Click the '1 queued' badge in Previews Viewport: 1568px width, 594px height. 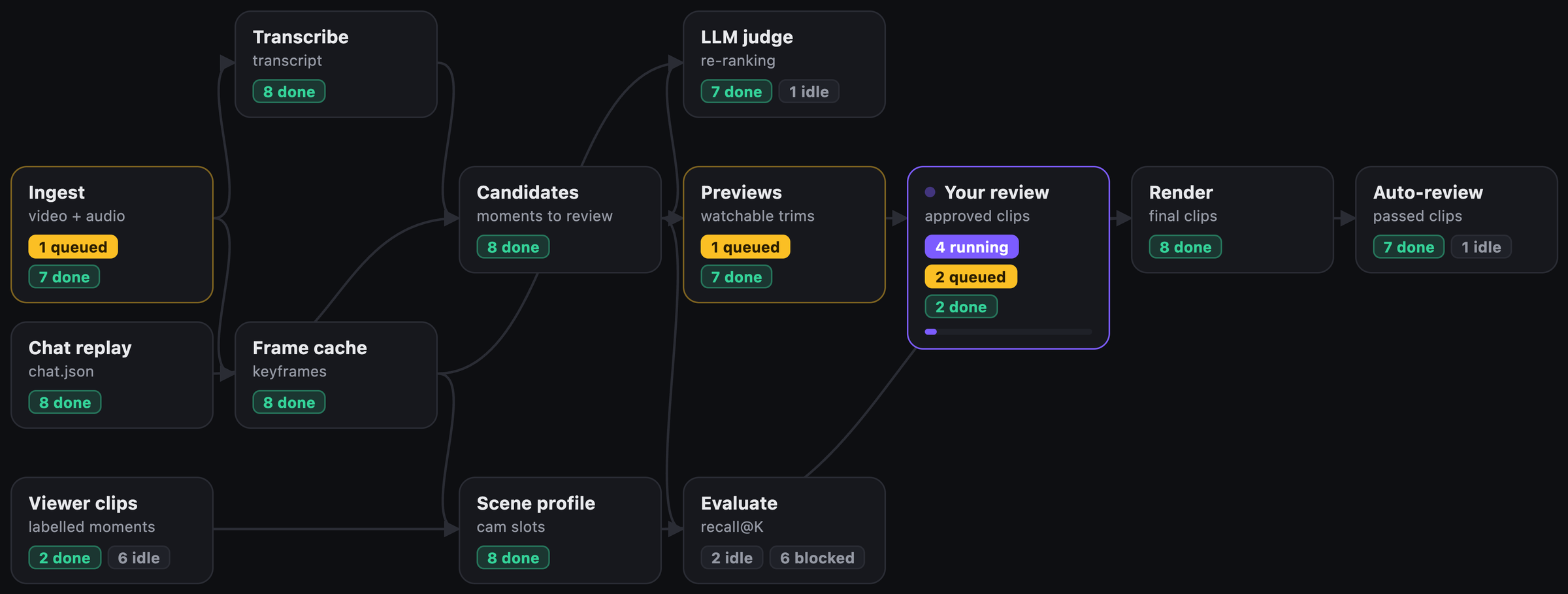coord(745,247)
